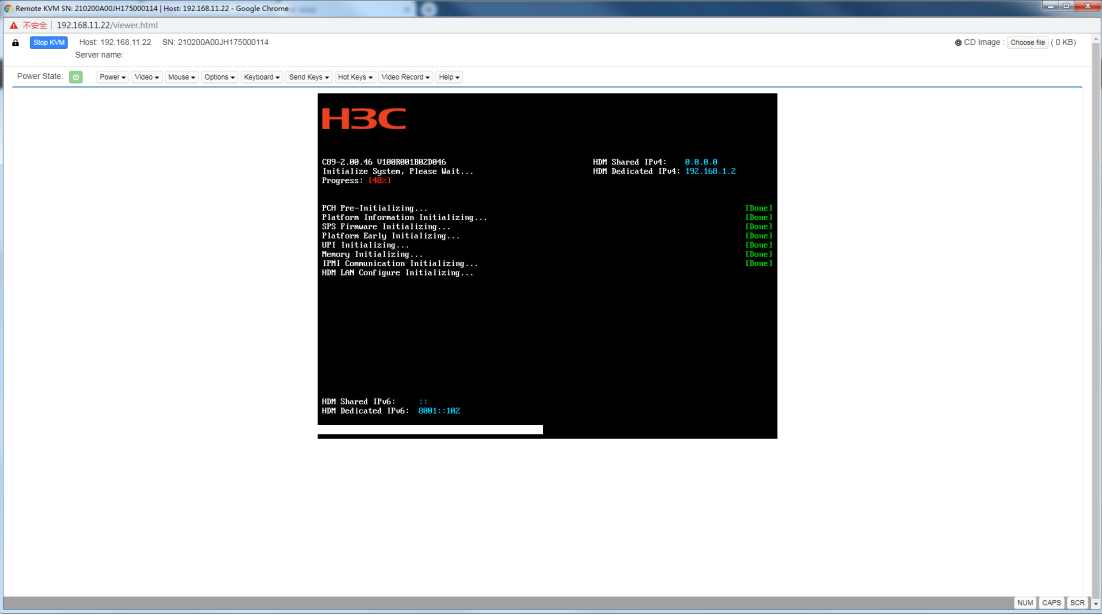Click the boot progress bar in KVM screen
This screenshot has height=615, width=1102.
pyautogui.click(x=430, y=429)
